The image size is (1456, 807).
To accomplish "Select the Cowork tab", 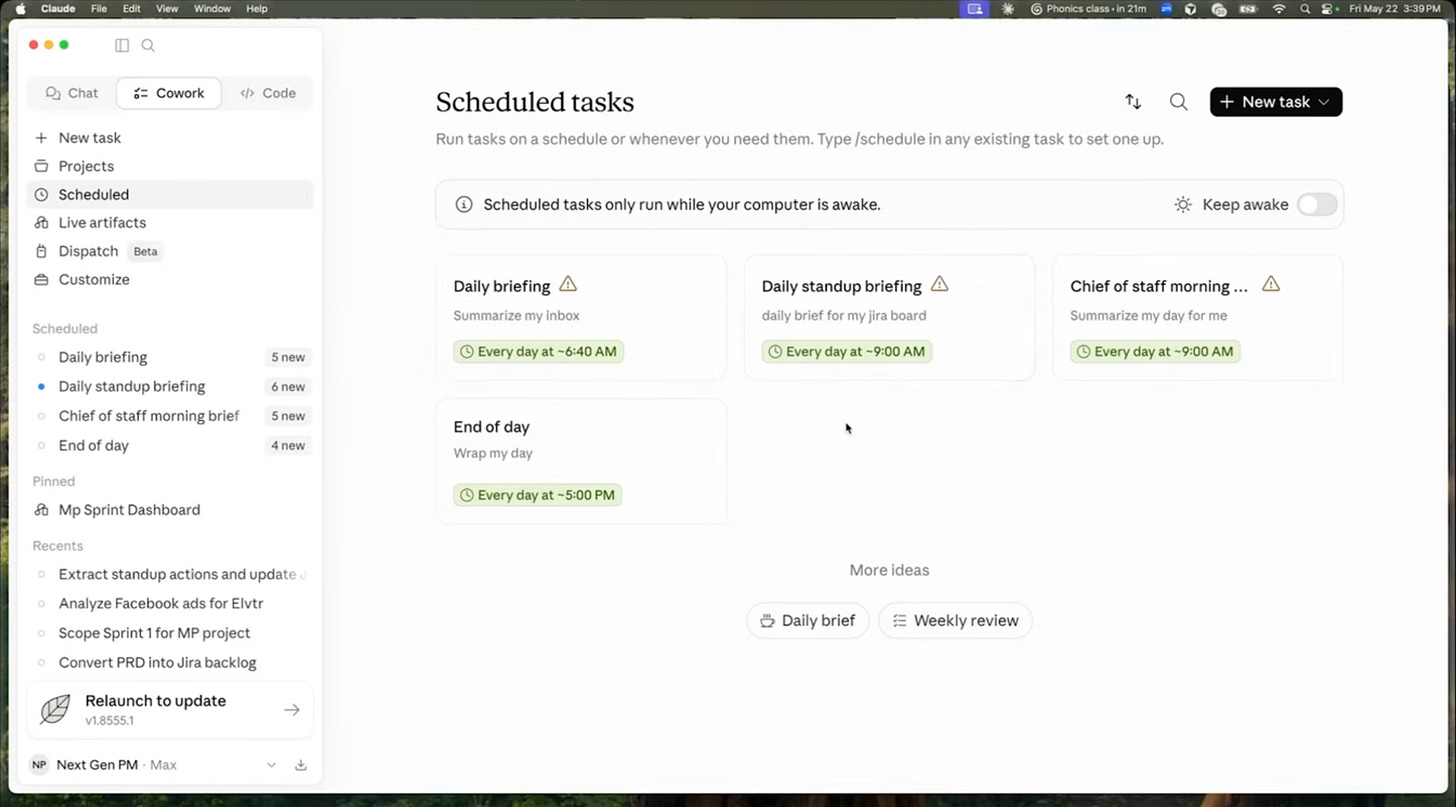I will coord(169,93).
